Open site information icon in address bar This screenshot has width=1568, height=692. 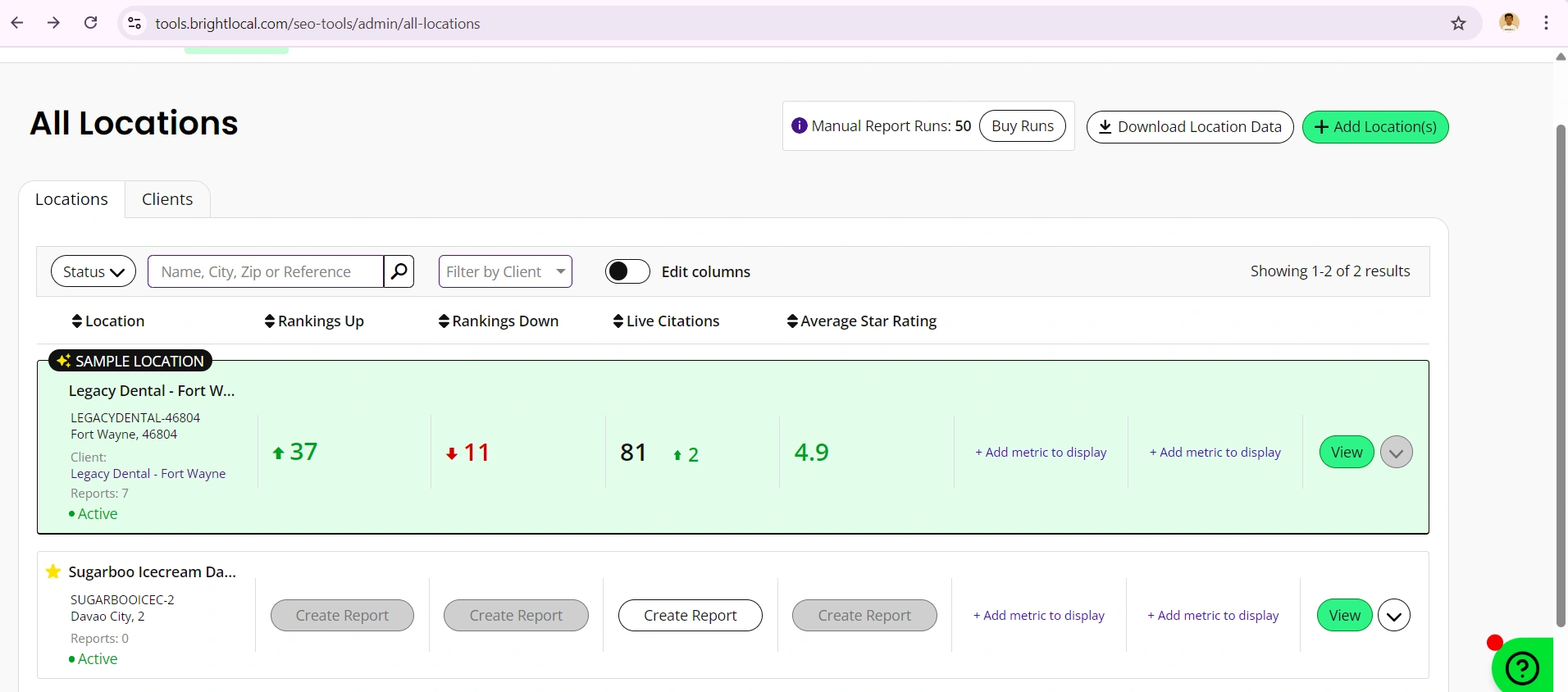134,23
